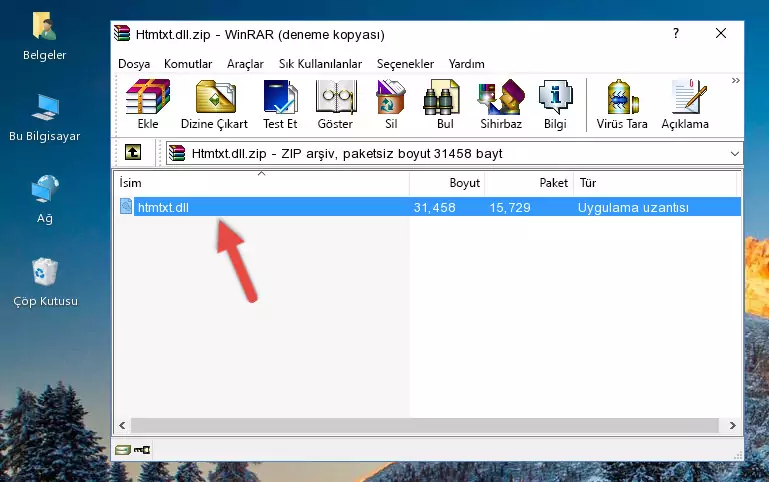This screenshot has height=482, width=769.
Task: Open the Seçenekler menu
Action: [405, 64]
